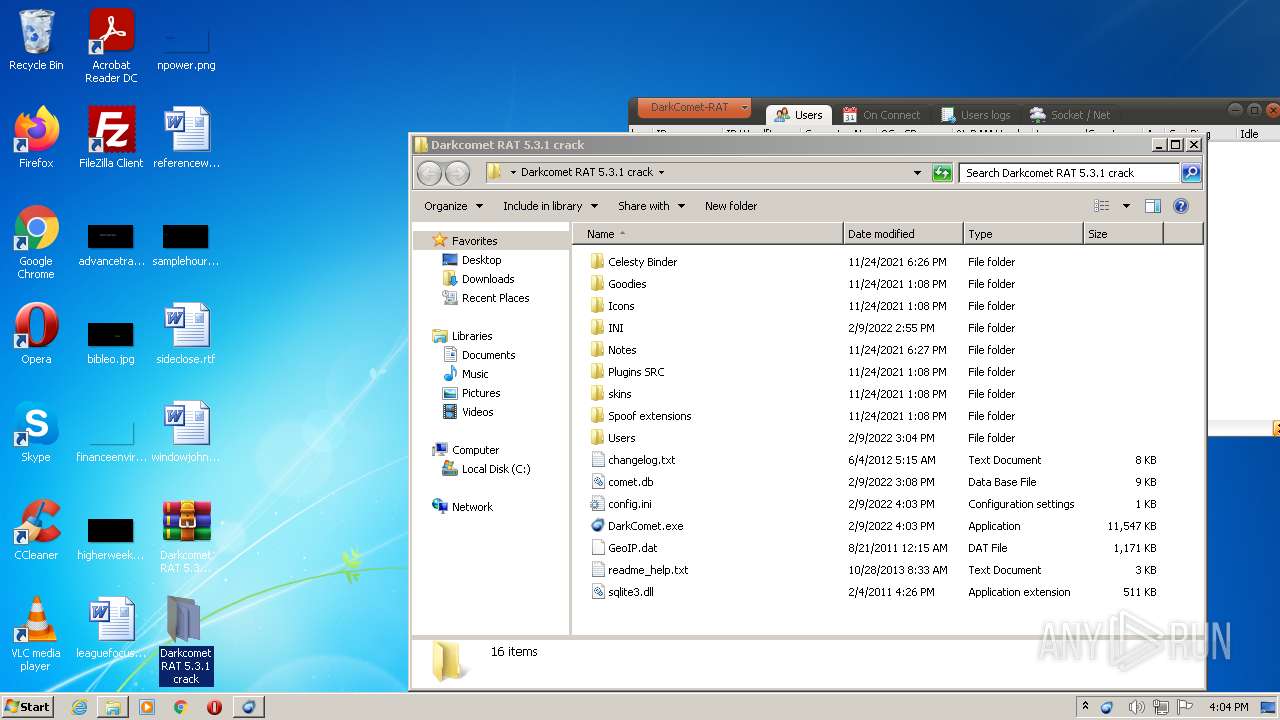This screenshot has width=1280, height=720.
Task: Change view with the views icon
Action: [1101, 206]
